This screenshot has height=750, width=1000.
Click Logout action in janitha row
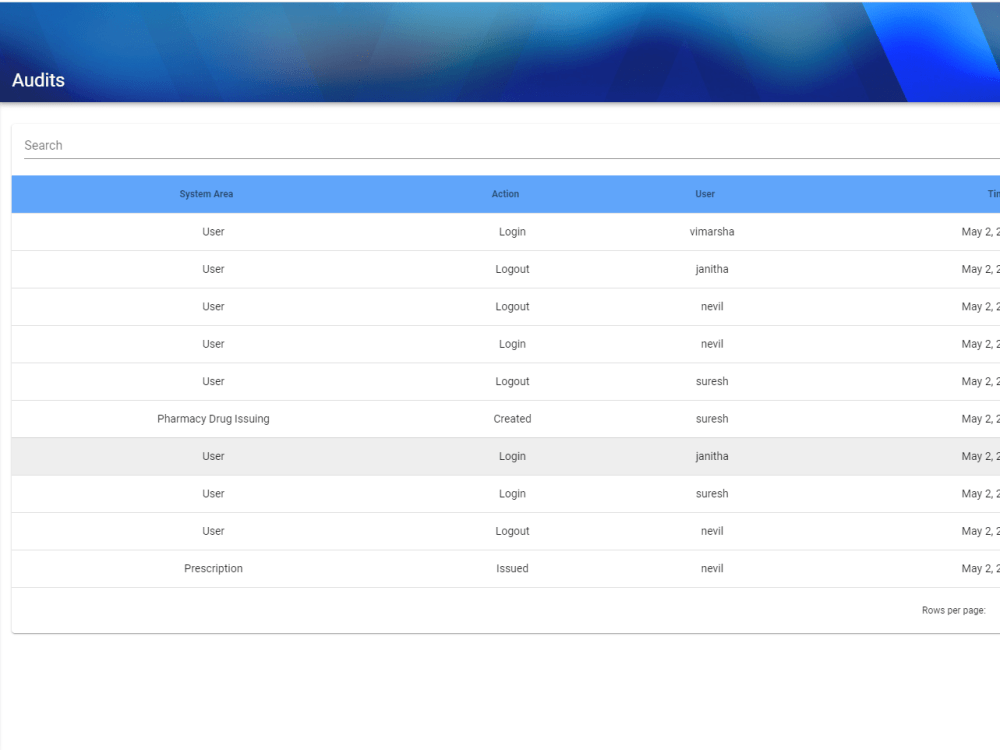(x=512, y=269)
